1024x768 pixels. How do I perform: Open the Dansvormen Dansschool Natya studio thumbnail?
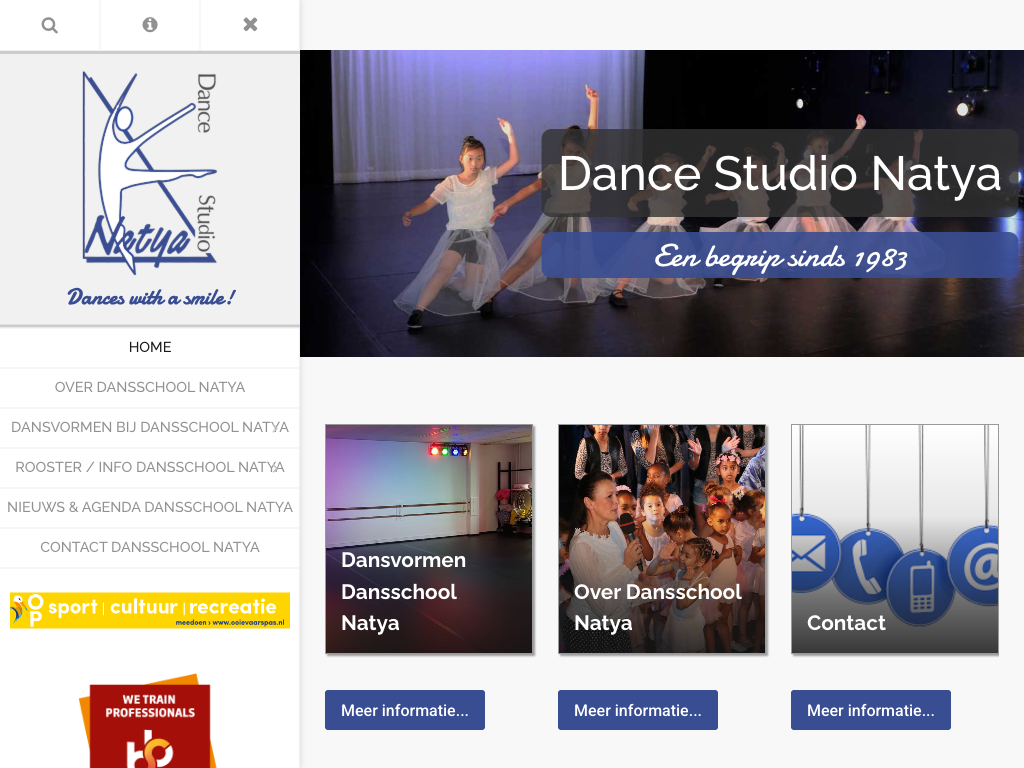pyautogui.click(x=429, y=539)
